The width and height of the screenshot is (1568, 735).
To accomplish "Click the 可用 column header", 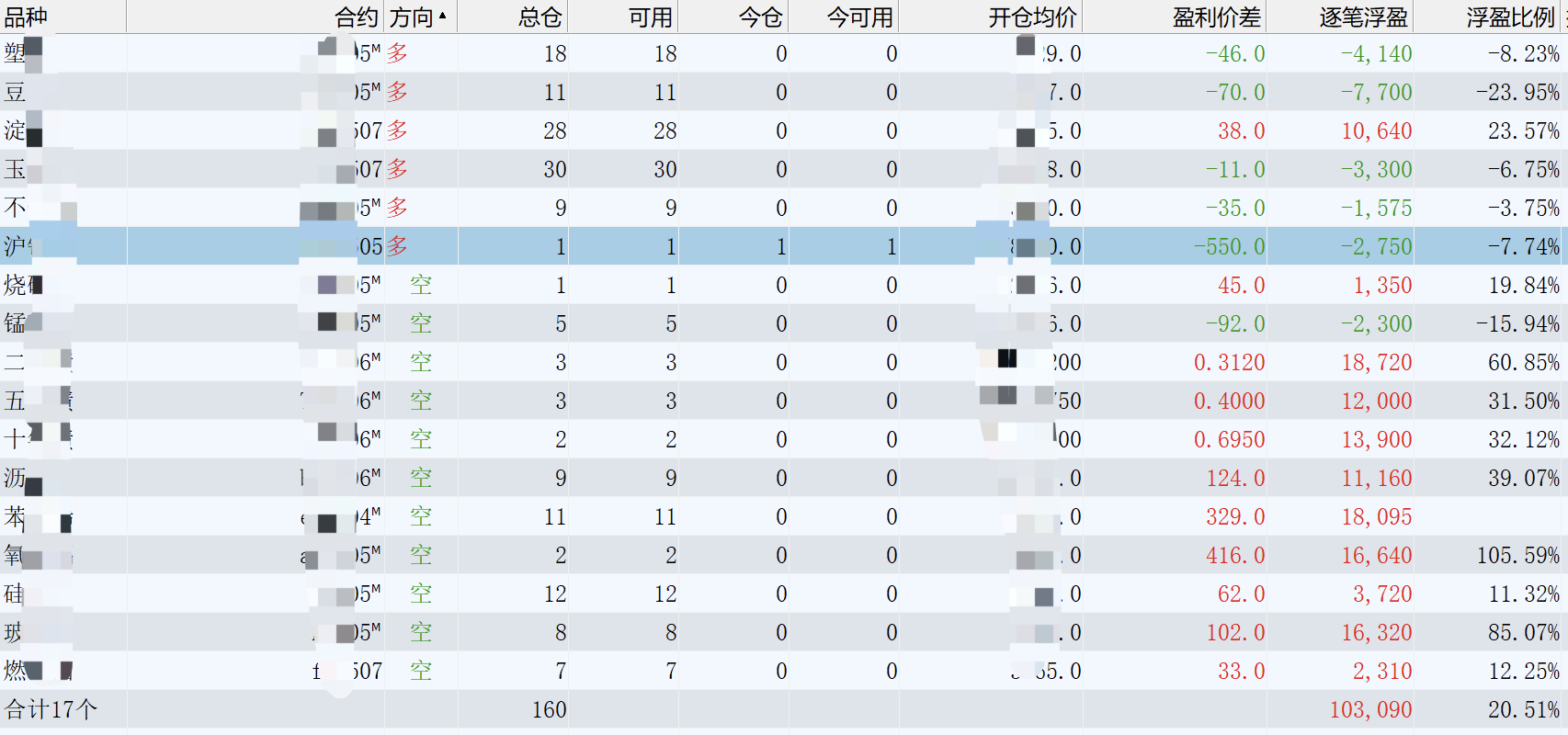I will pos(650,17).
